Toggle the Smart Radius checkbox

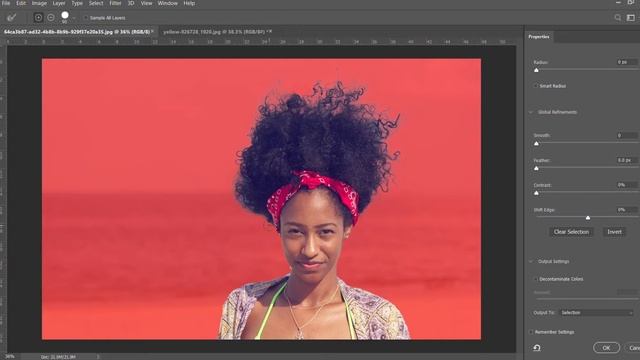pyautogui.click(x=536, y=86)
